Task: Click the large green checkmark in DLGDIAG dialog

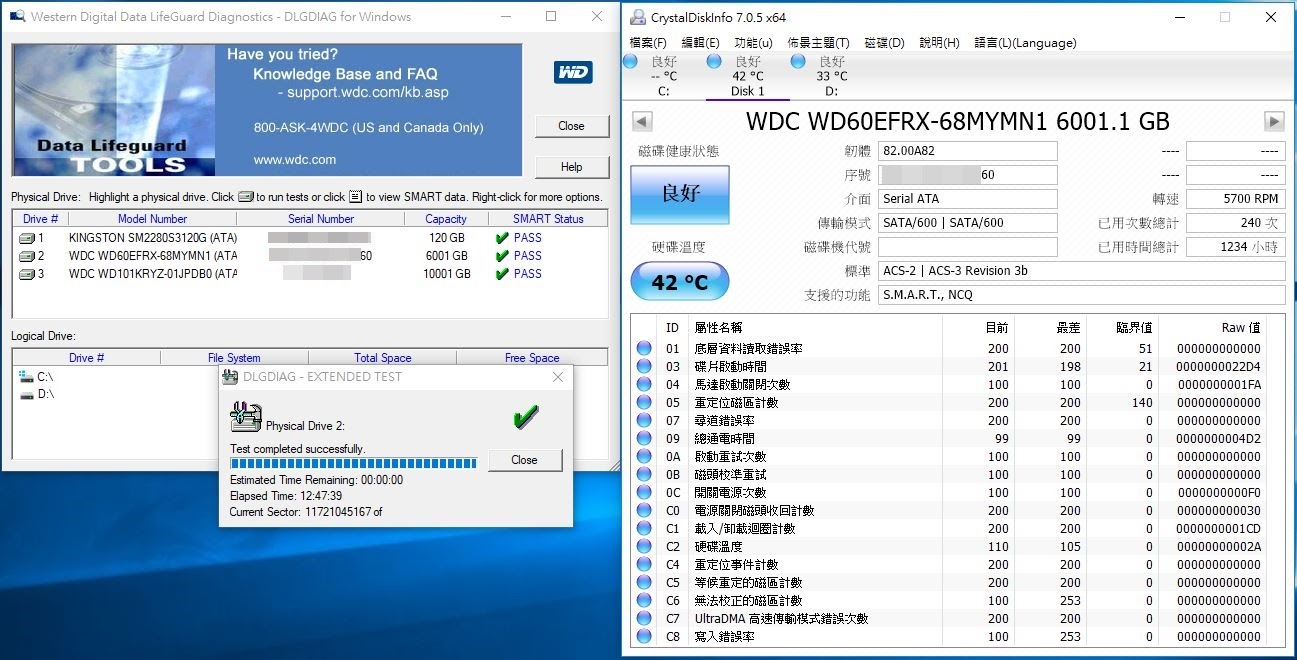Action: [526, 418]
